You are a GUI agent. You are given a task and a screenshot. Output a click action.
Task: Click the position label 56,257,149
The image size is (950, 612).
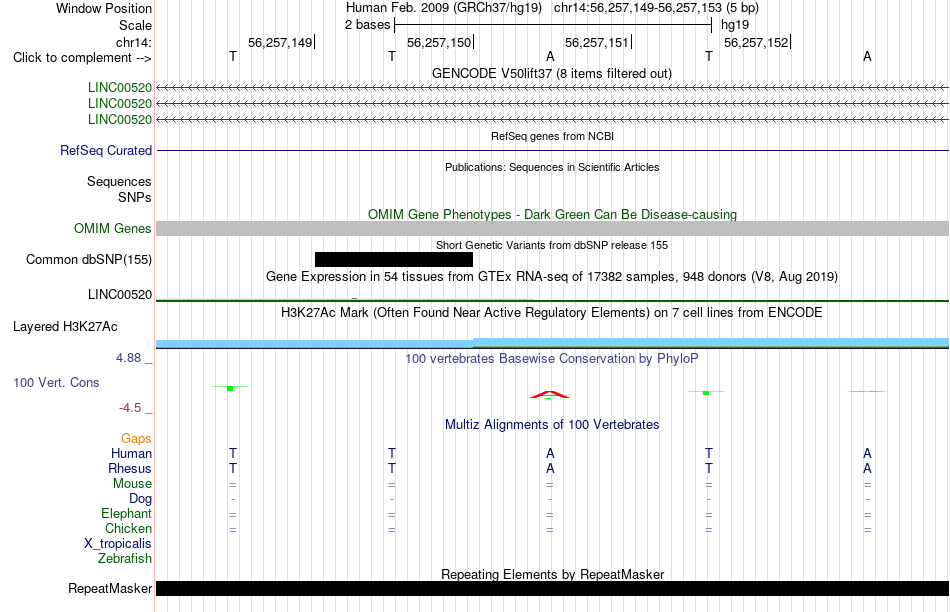click(280, 42)
